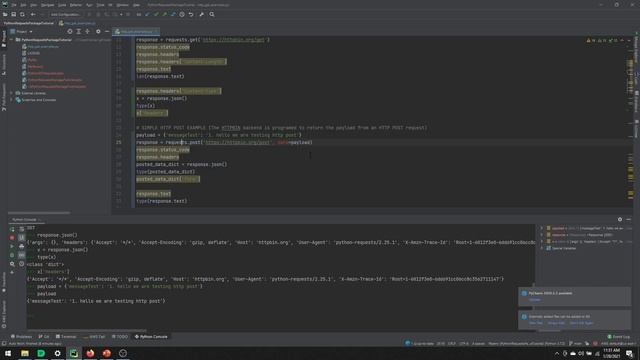This screenshot has width=640, height=360.
Task: Click the editor warnings indicator at top right
Action: (x=603, y=40)
